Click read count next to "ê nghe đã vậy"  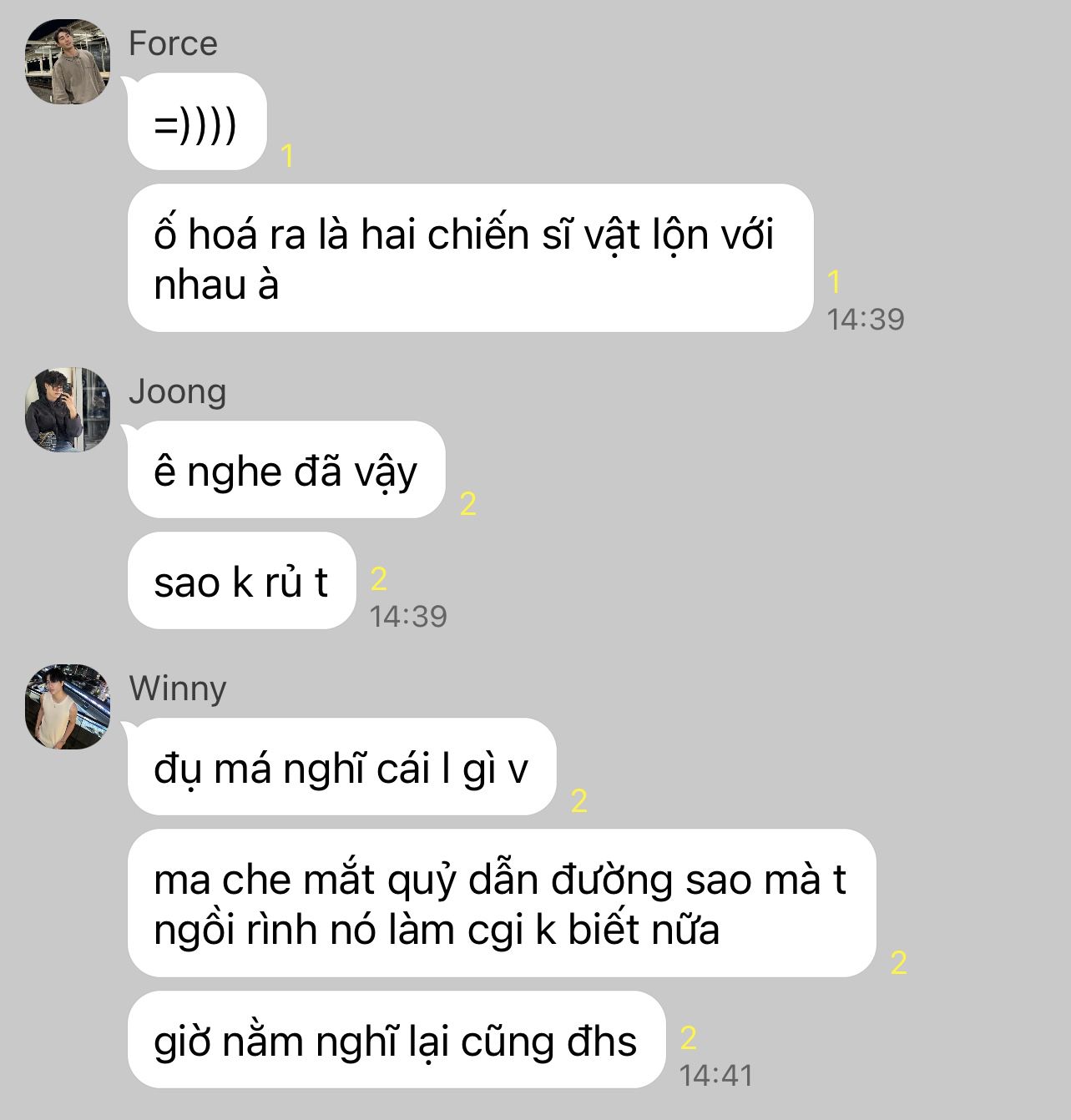click(x=468, y=504)
